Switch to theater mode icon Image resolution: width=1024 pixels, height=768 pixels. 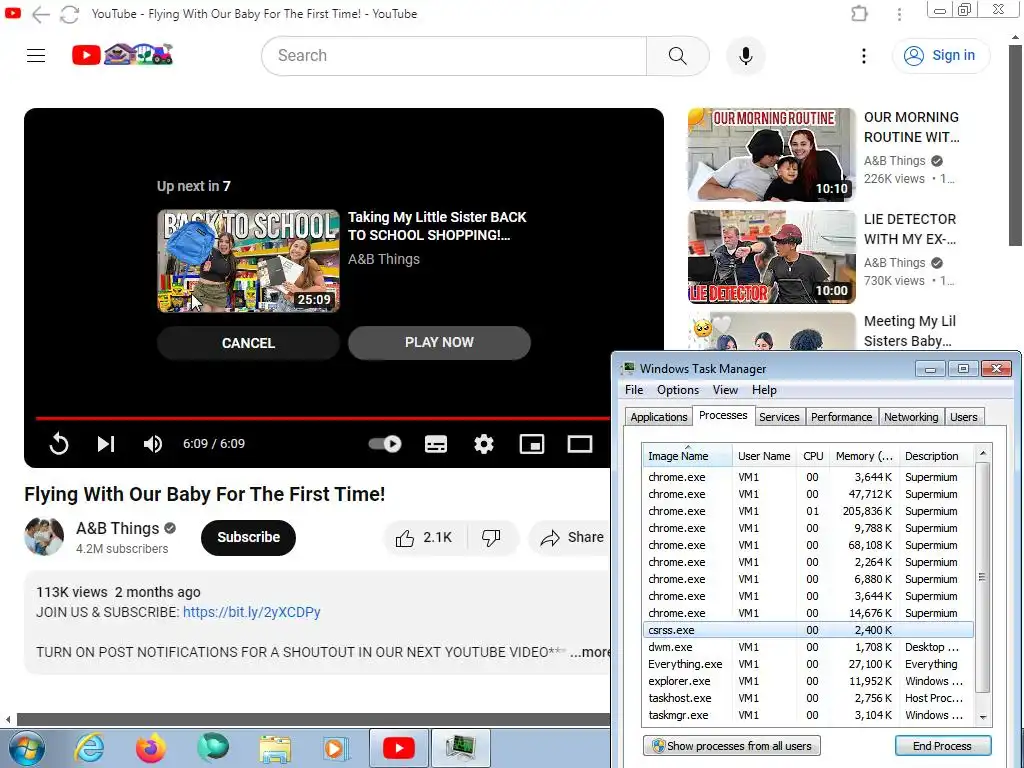click(579, 444)
